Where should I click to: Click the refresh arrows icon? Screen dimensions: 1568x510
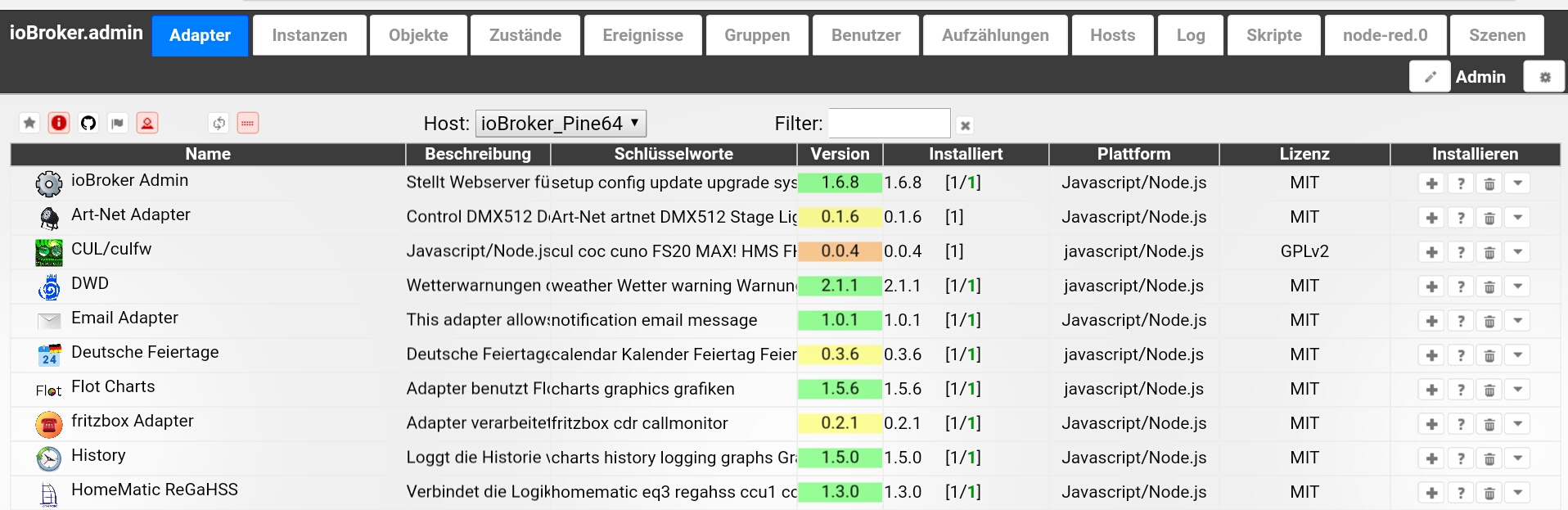219,123
